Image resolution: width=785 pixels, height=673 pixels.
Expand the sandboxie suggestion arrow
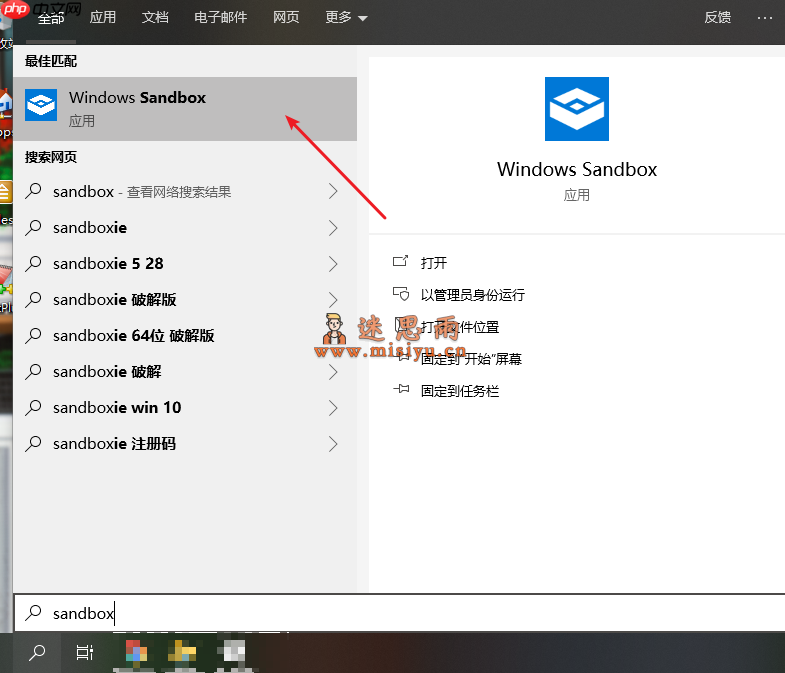(333, 228)
